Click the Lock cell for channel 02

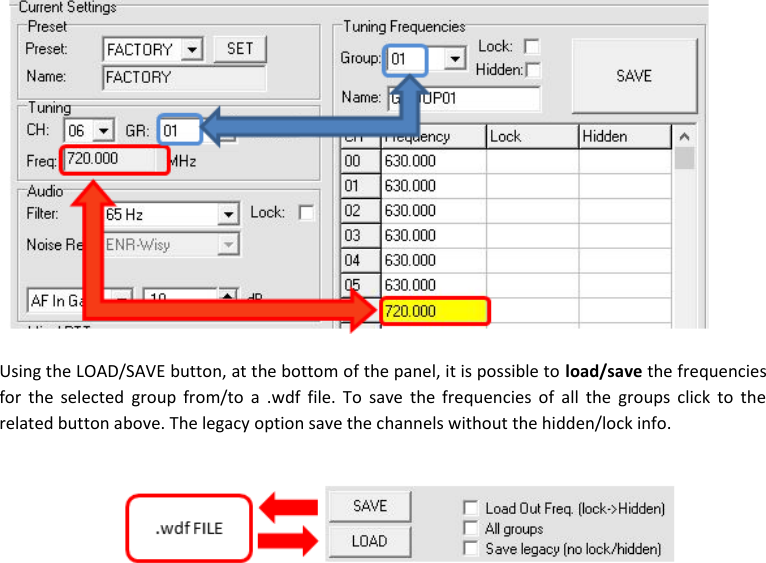(532, 211)
